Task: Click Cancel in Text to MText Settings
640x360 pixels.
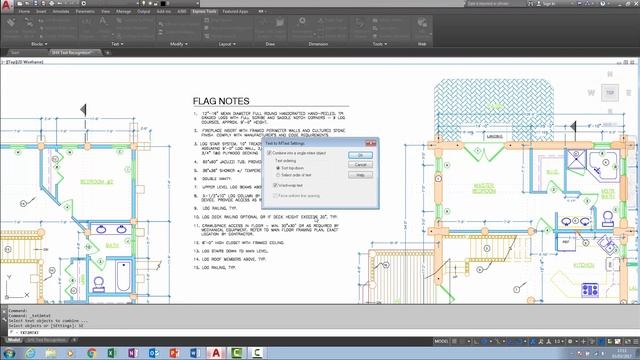Action: pyautogui.click(x=360, y=165)
